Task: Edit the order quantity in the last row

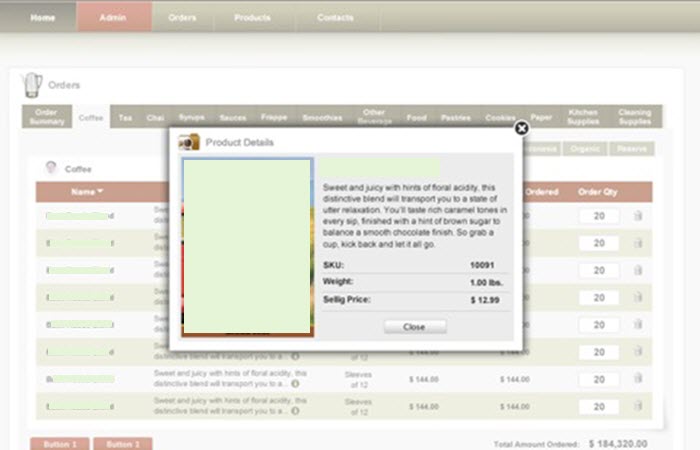Action: click(599, 407)
